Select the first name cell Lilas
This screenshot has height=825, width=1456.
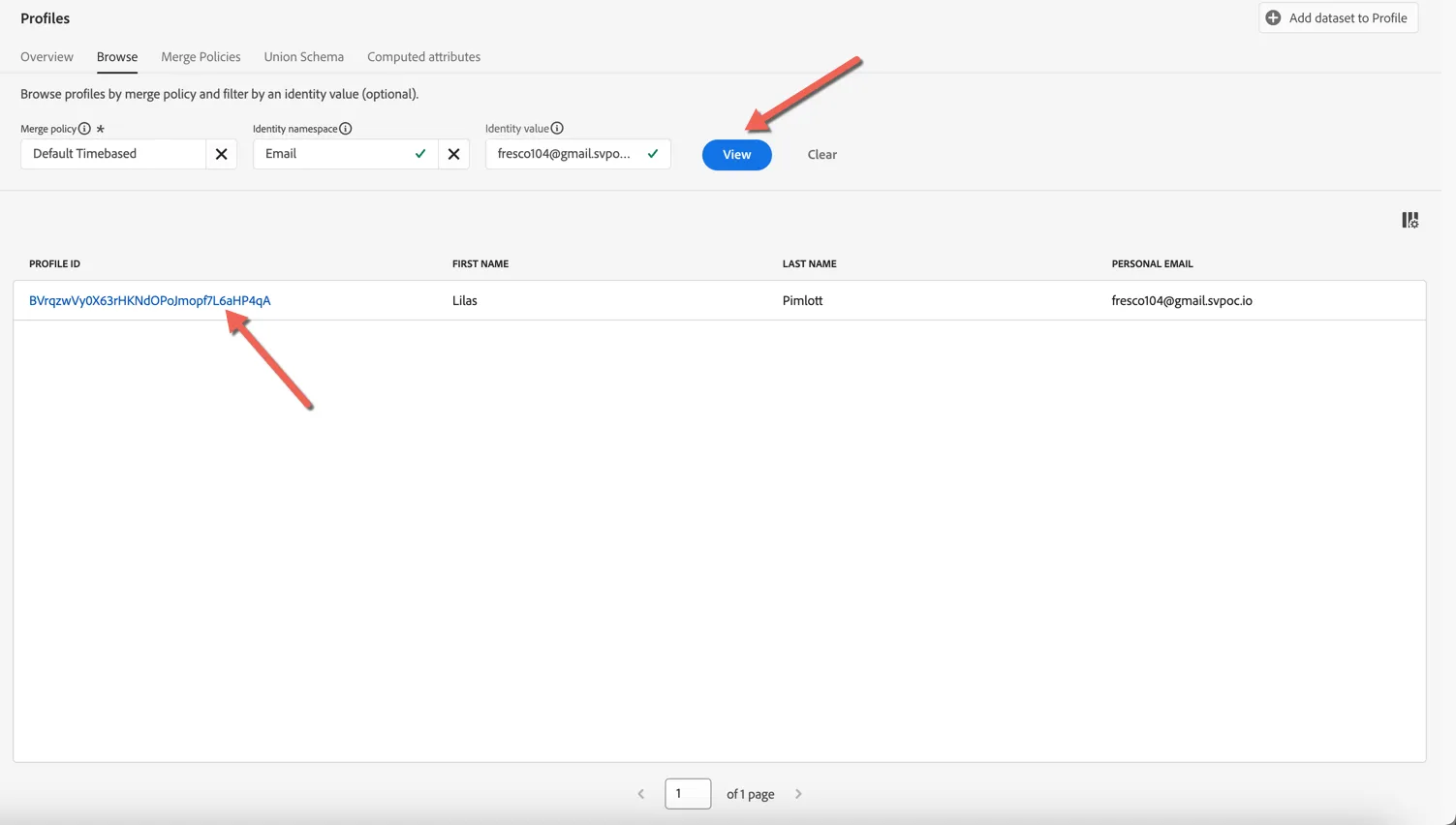tap(465, 301)
